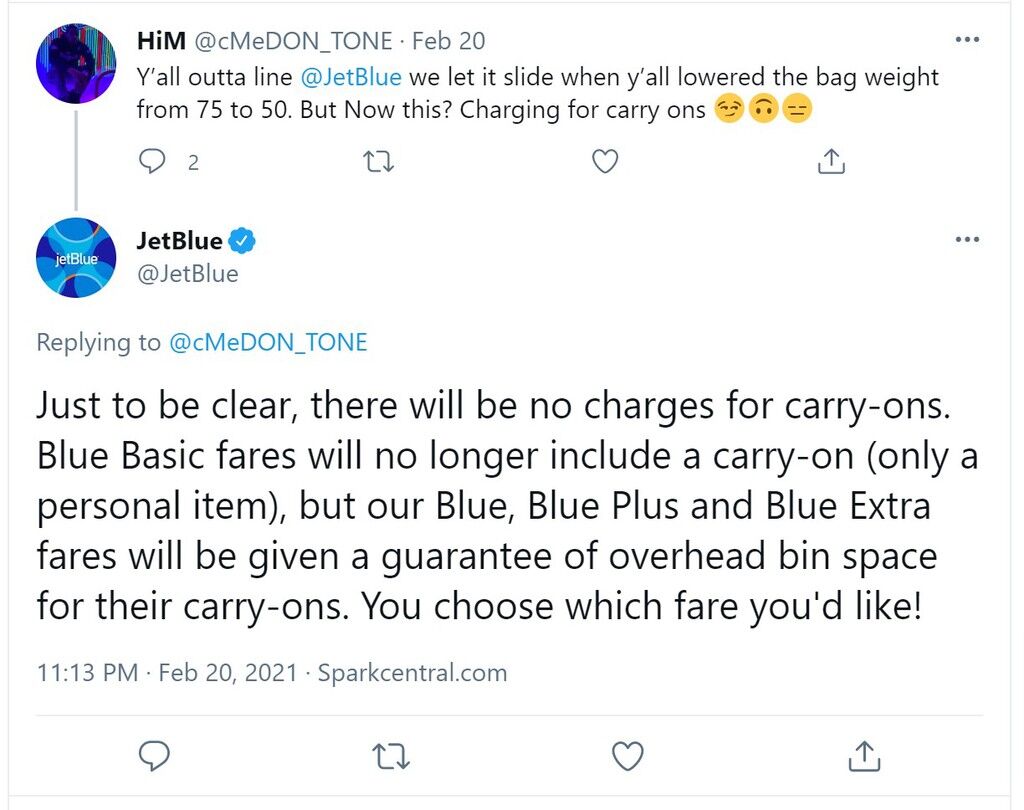
Task: Open more options on HiM's tweet
Action: tap(967, 40)
